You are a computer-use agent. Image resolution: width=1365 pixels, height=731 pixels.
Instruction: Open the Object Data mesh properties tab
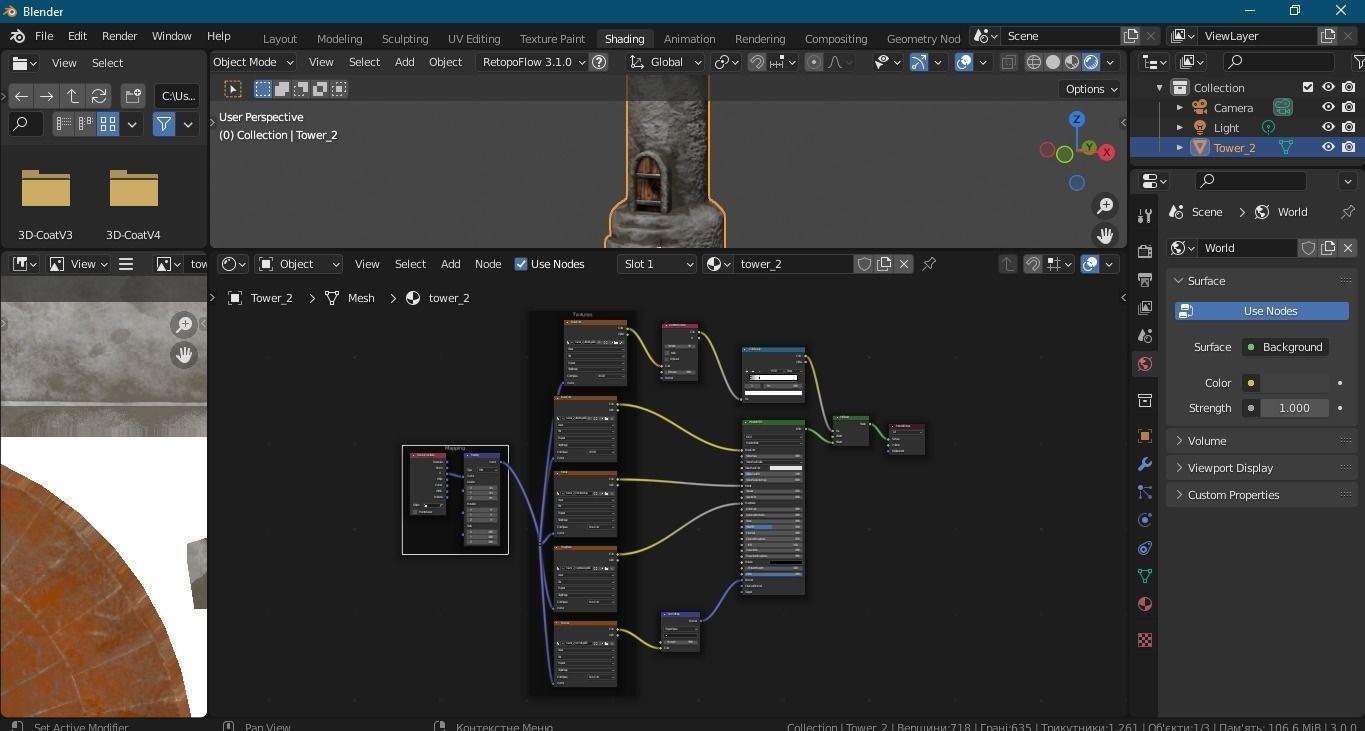tap(1145, 576)
